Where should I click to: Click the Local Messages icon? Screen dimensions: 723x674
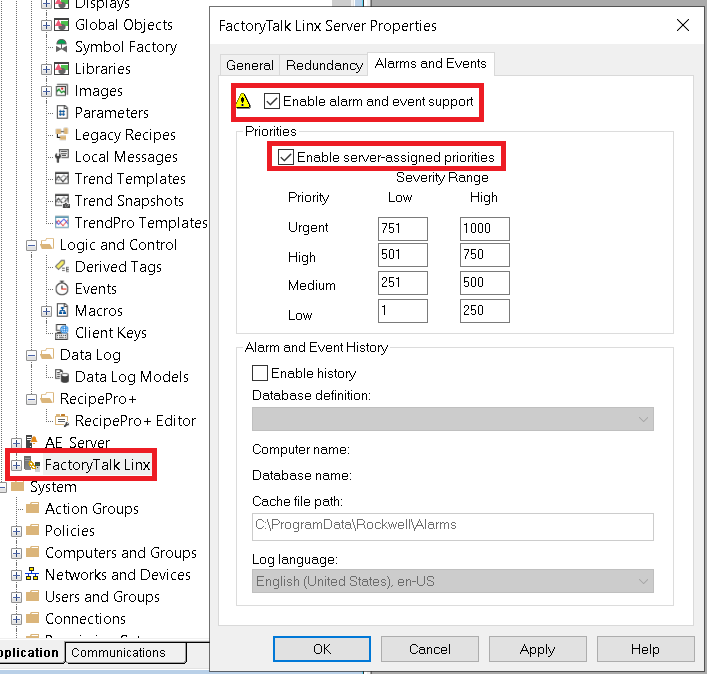(62, 156)
